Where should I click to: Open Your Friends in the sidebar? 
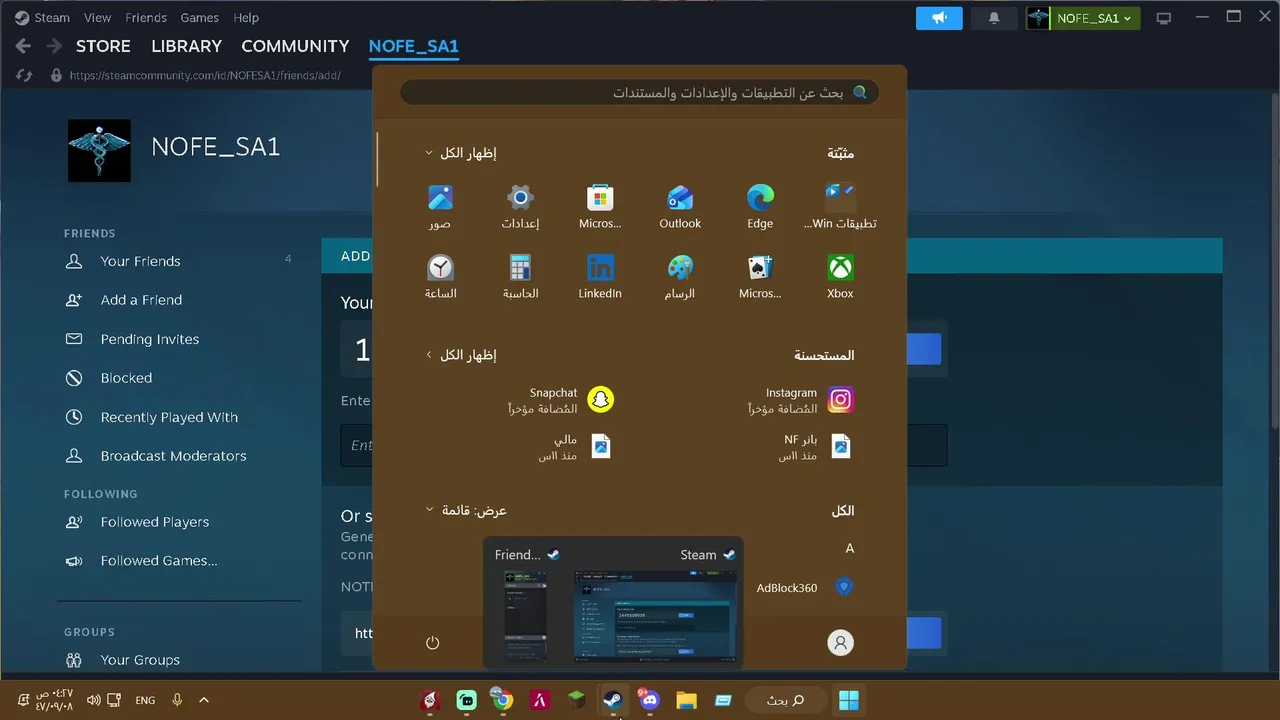pos(140,261)
